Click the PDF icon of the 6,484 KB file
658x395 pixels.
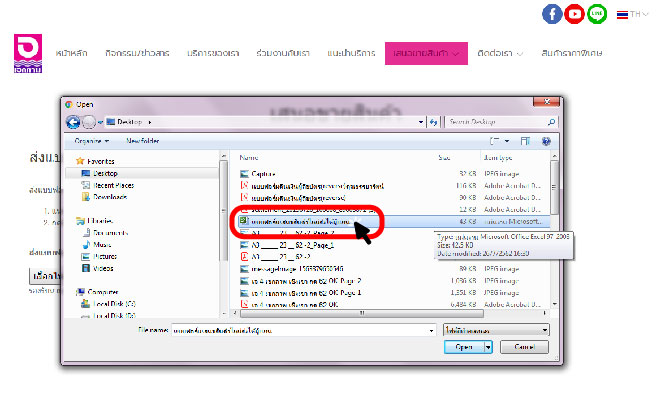click(244, 304)
